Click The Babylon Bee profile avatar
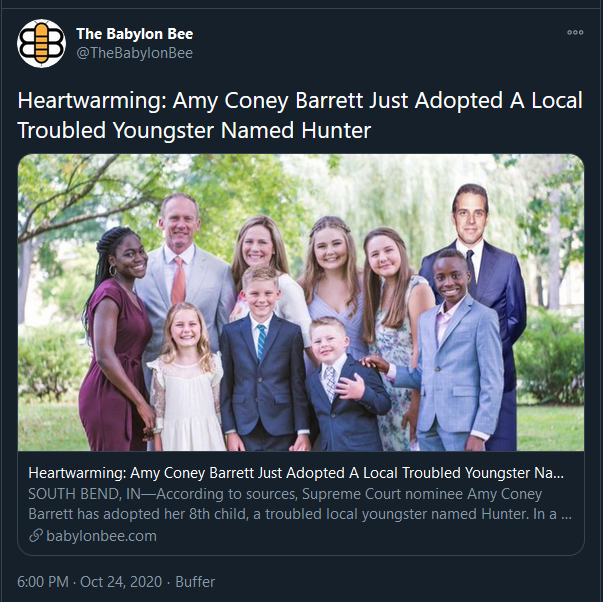The width and height of the screenshot is (603, 602). 42,43
